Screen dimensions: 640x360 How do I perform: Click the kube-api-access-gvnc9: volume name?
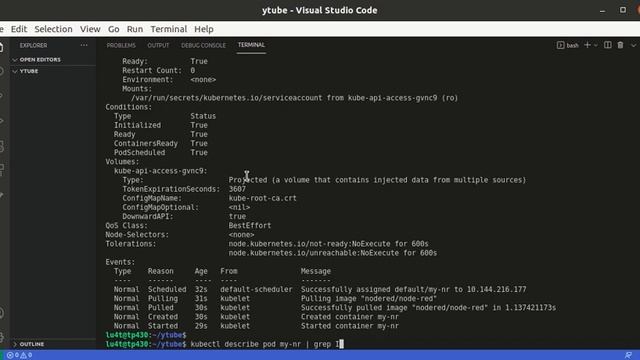coord(160,171)
